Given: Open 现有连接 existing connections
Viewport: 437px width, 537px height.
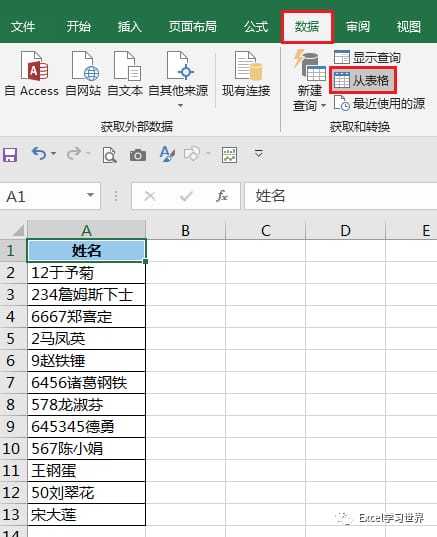Looking at the screenshot, I should point(246,73).
